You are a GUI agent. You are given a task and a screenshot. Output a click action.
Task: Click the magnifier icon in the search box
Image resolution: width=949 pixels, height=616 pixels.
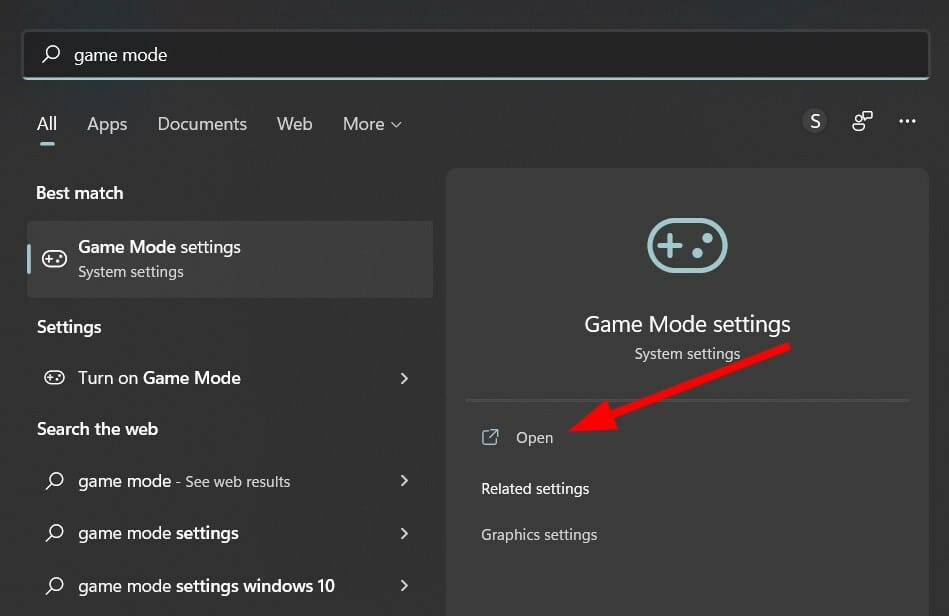50,54
